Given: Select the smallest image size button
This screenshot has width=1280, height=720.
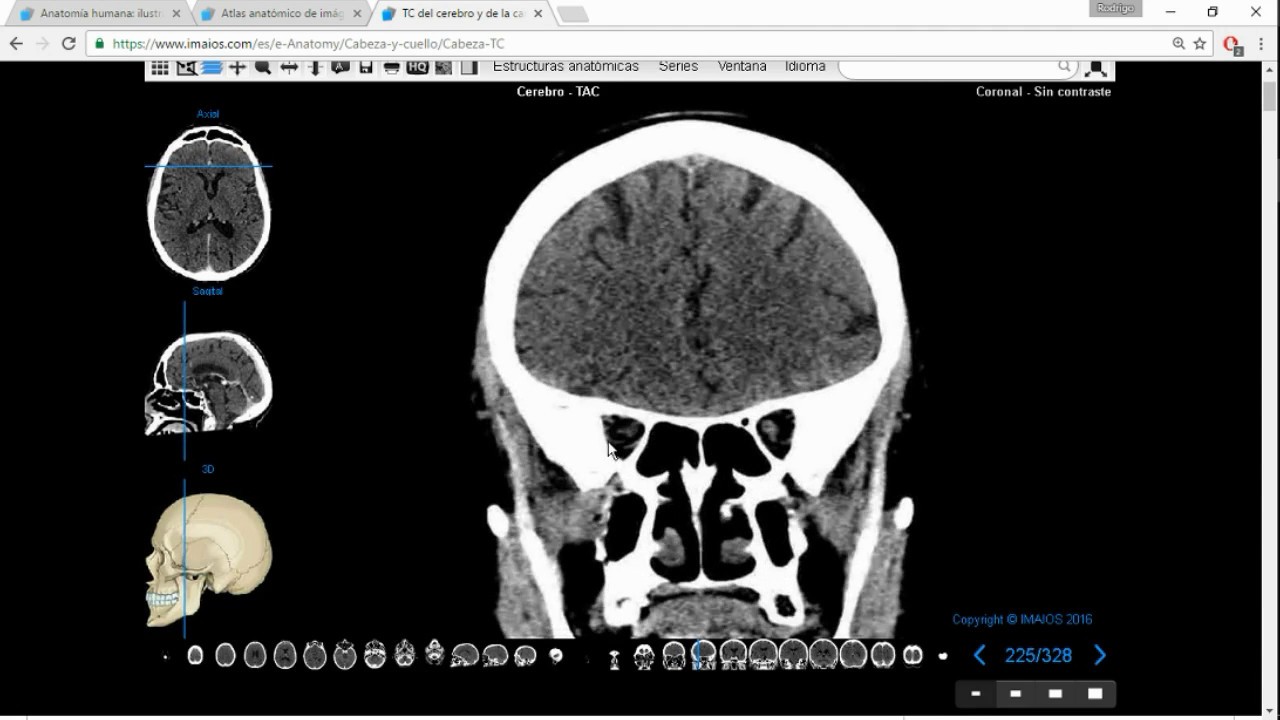Looking at the screenshot, I should [x=976, y=693].
